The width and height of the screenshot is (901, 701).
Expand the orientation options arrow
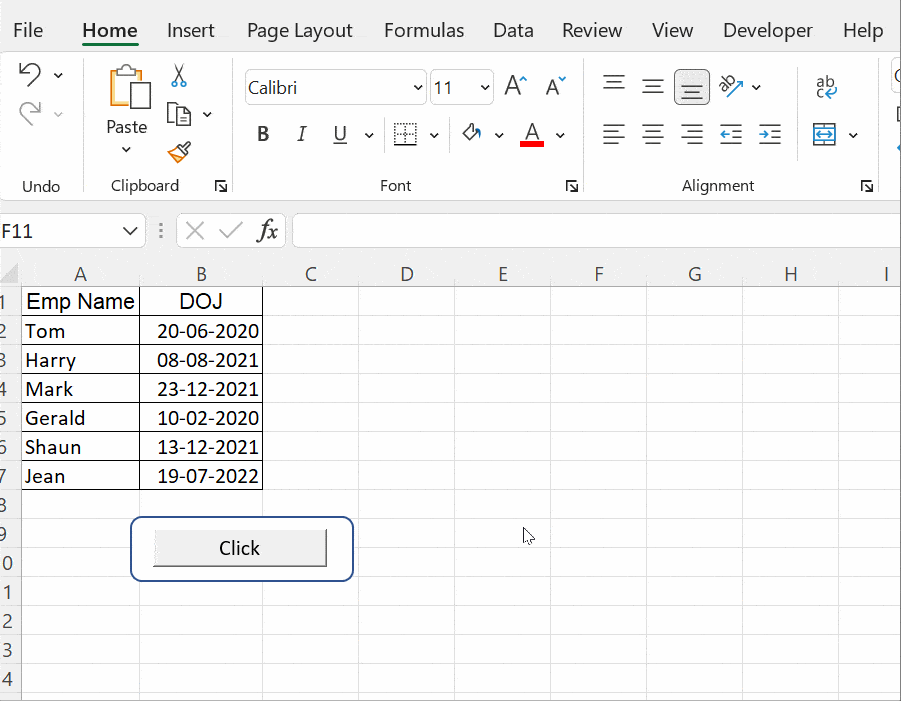click(757, 87)
